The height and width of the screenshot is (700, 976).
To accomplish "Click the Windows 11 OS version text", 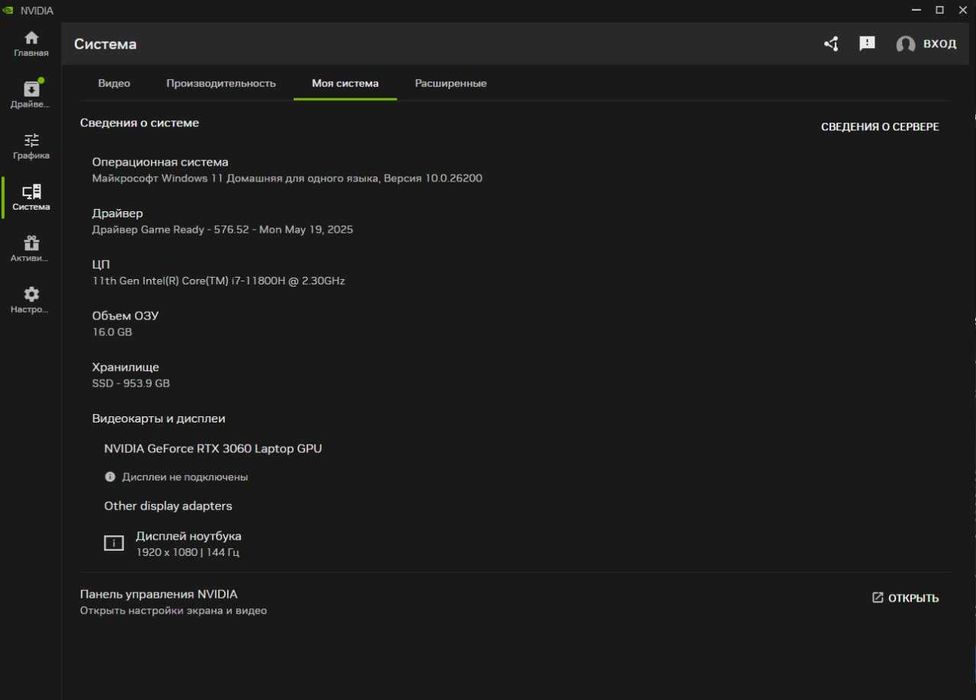I will pyautogui.click(x=287, y=178).
